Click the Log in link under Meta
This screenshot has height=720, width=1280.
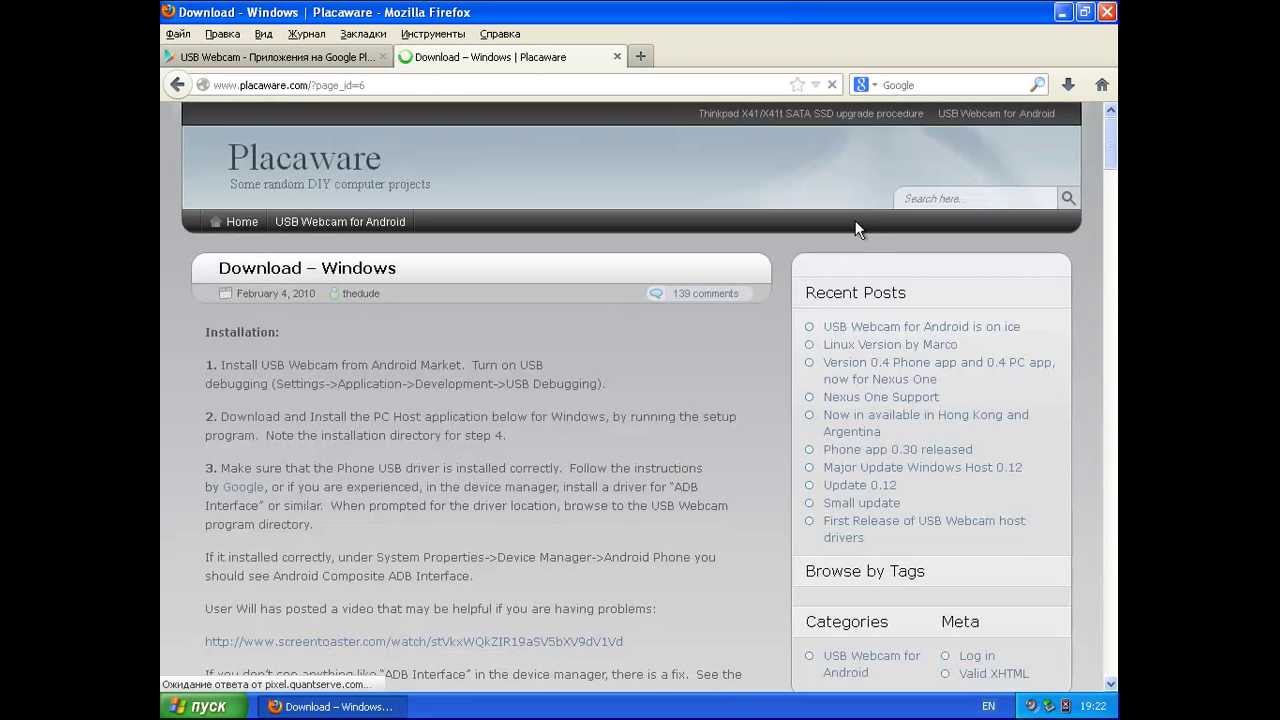coord(977,656)
